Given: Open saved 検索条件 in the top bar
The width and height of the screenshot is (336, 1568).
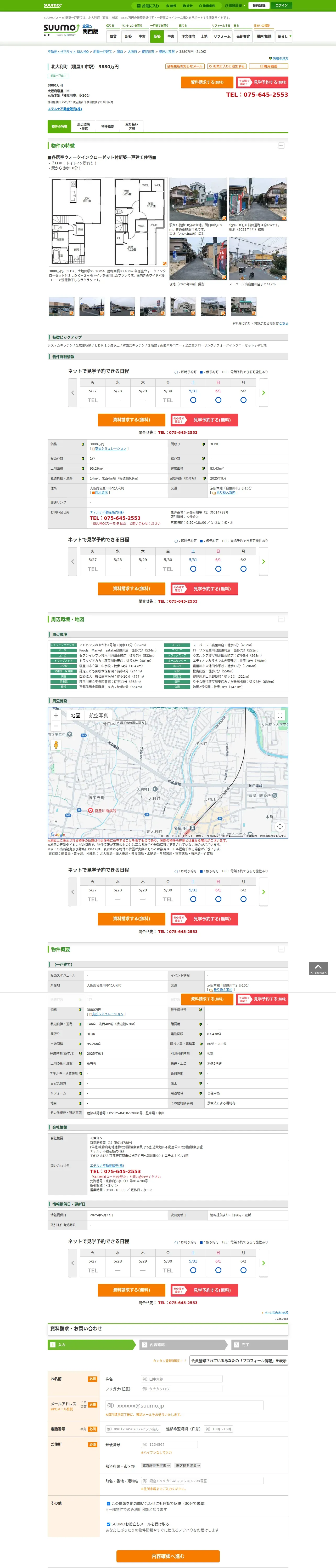Looking at the screenshot, I should 207,5.
